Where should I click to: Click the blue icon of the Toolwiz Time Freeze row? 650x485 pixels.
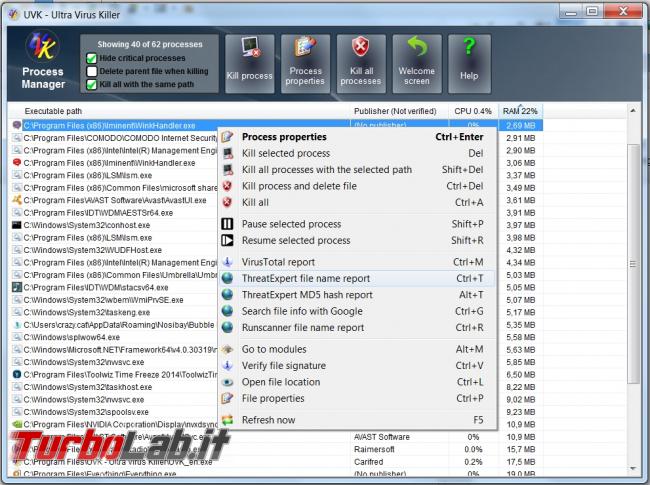[17, 374]
